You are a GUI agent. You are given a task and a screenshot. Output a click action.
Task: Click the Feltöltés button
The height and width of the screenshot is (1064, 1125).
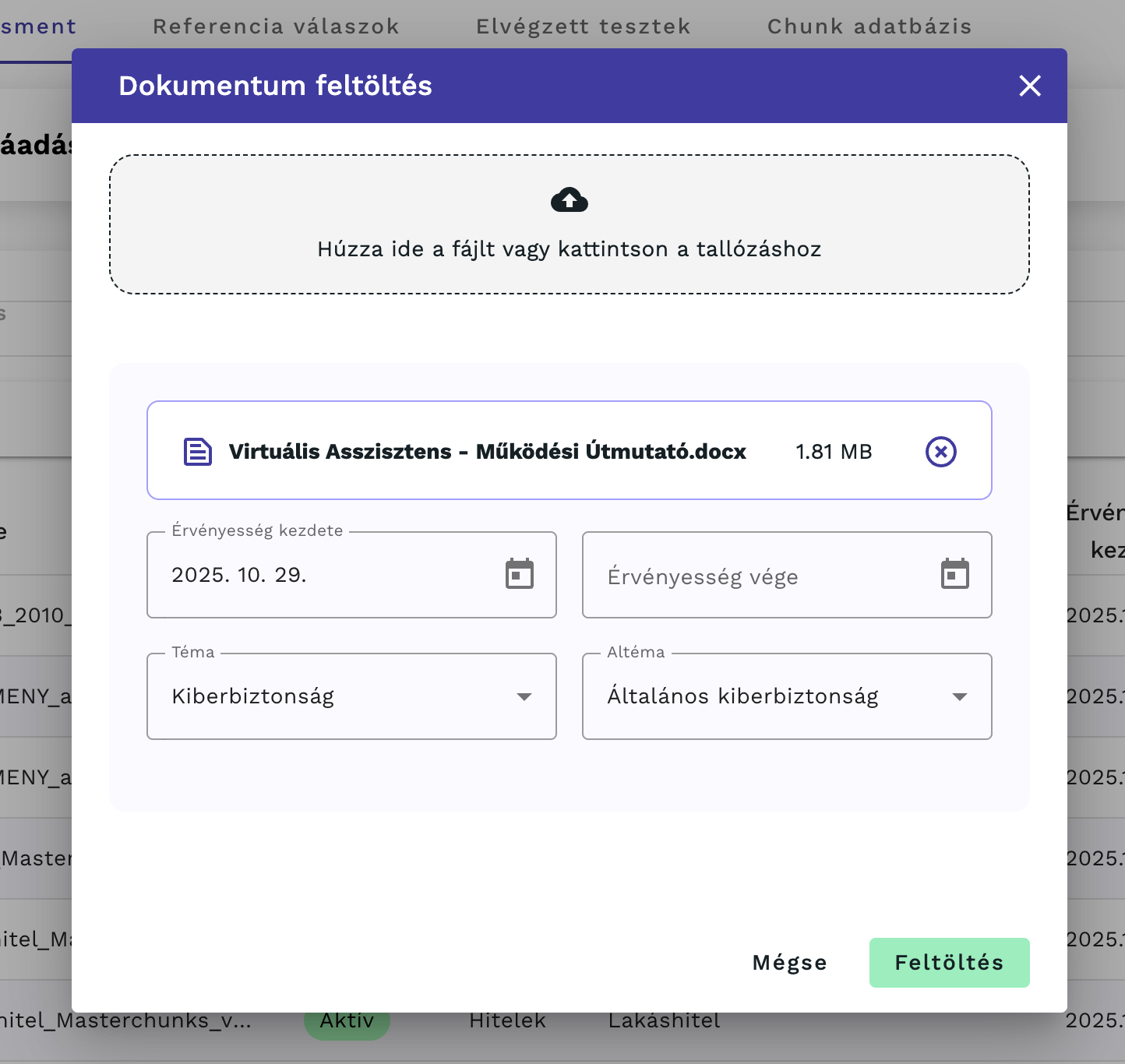[949, 963]
